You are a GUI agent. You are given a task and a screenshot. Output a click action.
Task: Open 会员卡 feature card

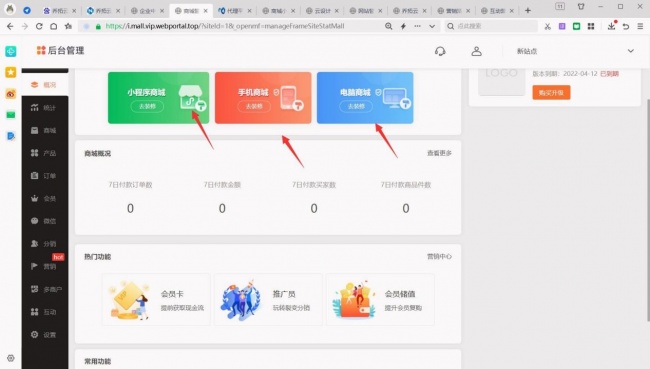point(156,299)
